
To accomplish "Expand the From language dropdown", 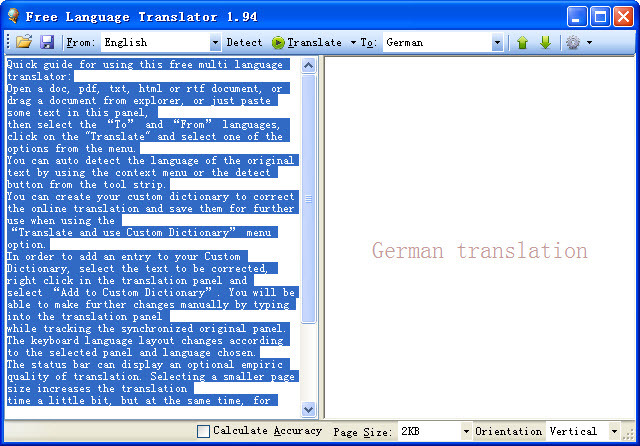I will (x=215, y=42).
